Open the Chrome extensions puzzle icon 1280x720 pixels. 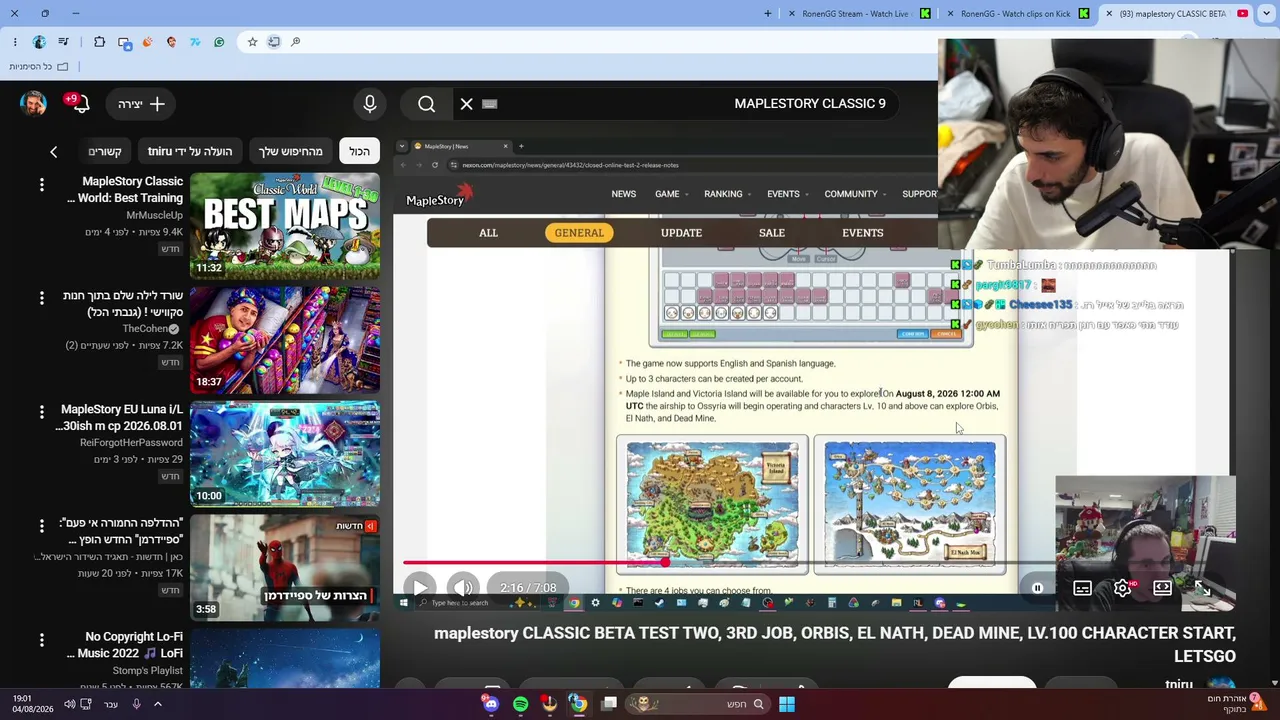(99, 42)
